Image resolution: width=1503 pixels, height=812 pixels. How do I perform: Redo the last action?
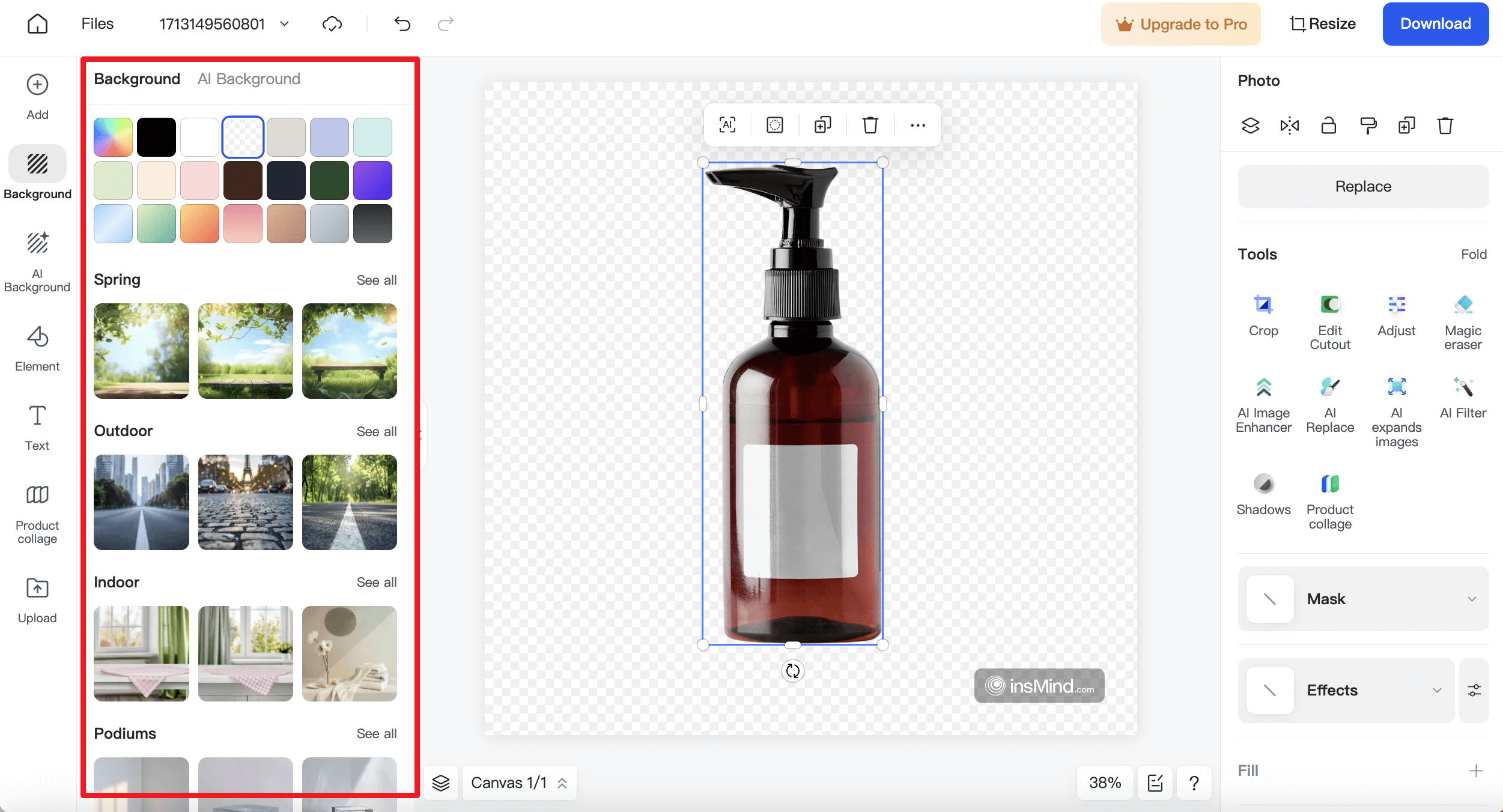pos(445,24)
